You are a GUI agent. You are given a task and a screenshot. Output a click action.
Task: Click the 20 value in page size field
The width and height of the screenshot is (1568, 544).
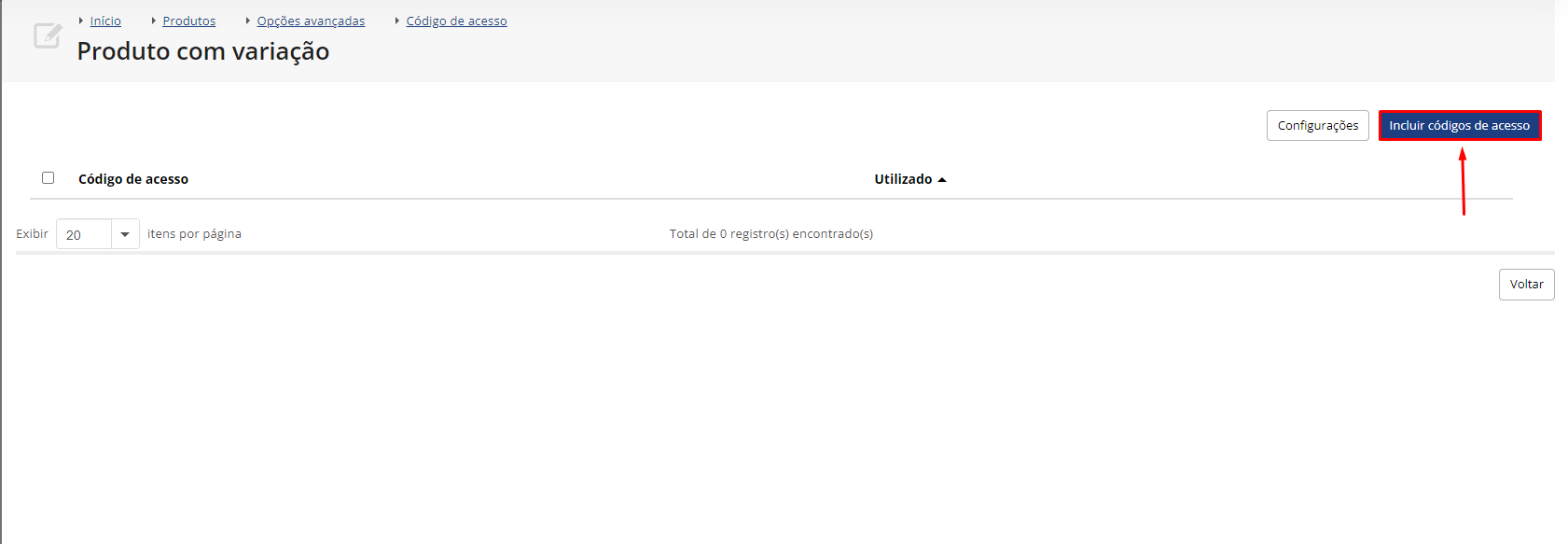(74, 235)
